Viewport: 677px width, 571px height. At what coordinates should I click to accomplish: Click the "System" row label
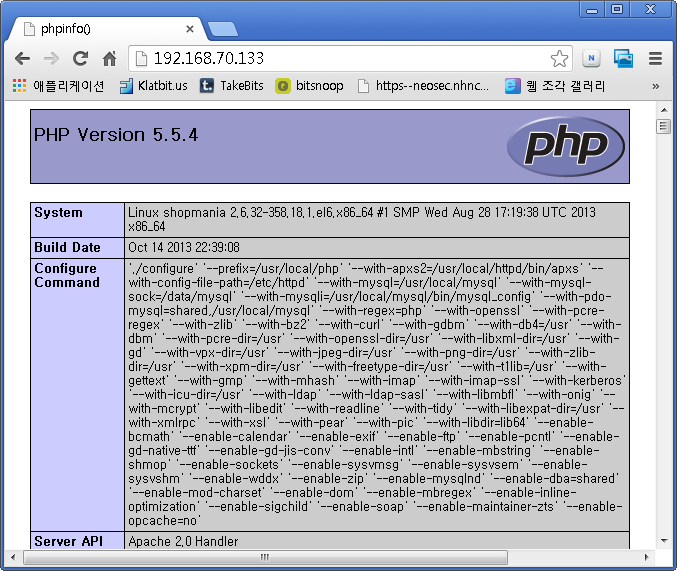[58, 213]
